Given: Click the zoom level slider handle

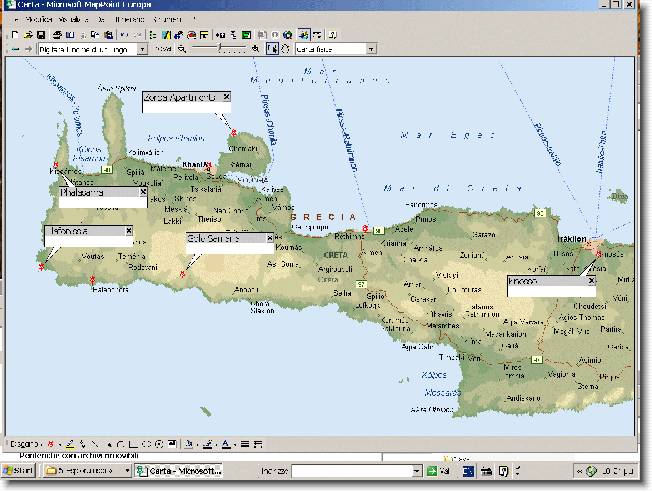Looking at the screenshot, I should tap(220, 49).
